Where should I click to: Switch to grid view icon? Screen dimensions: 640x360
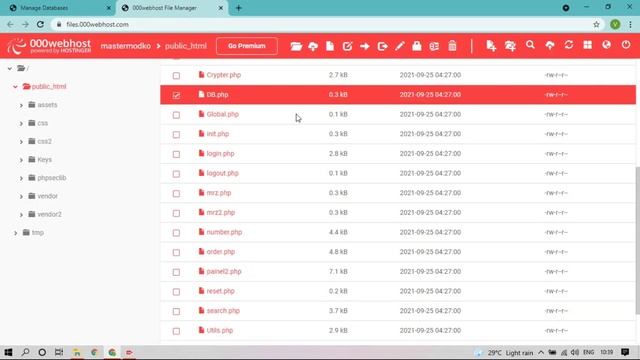coord(587,45)
